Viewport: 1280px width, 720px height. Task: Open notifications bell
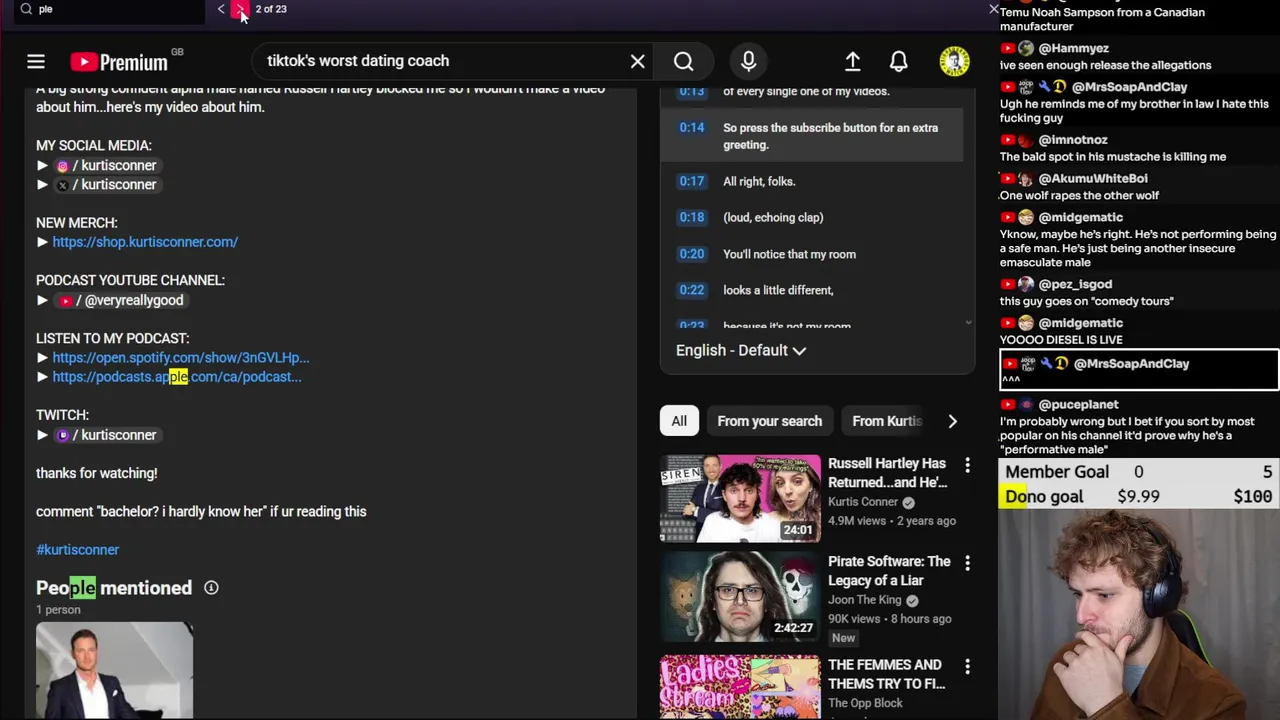pos(899,62)
